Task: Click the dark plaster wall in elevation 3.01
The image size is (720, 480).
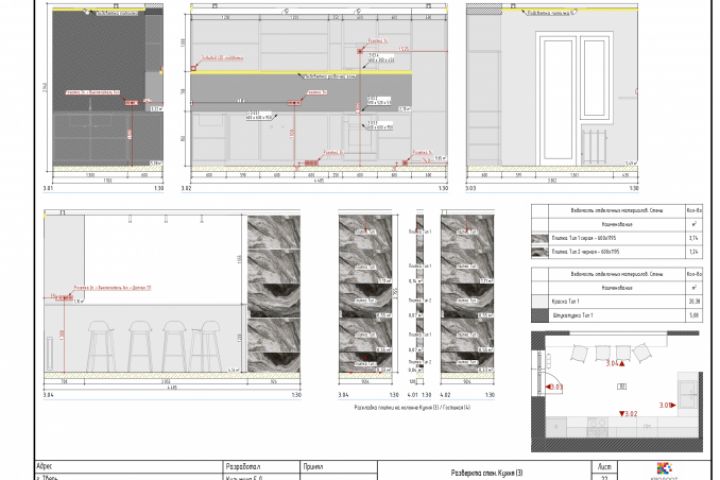Action: tap(99, 60)
